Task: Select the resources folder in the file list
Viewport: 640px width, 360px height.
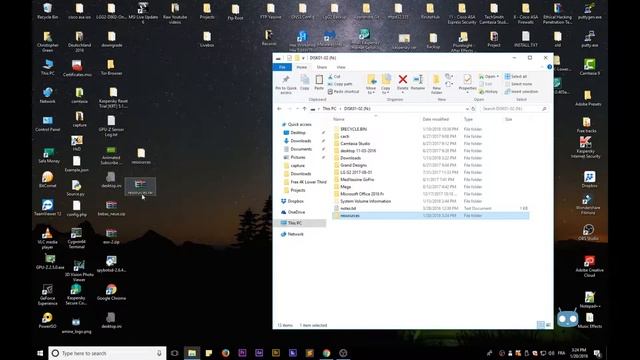Action: (431, 216)
